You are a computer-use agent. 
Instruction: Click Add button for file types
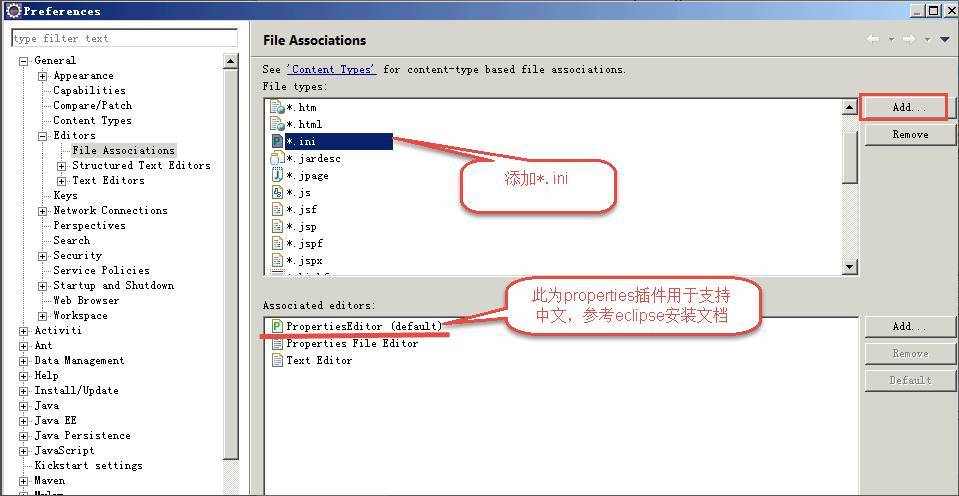click(909, 107)
